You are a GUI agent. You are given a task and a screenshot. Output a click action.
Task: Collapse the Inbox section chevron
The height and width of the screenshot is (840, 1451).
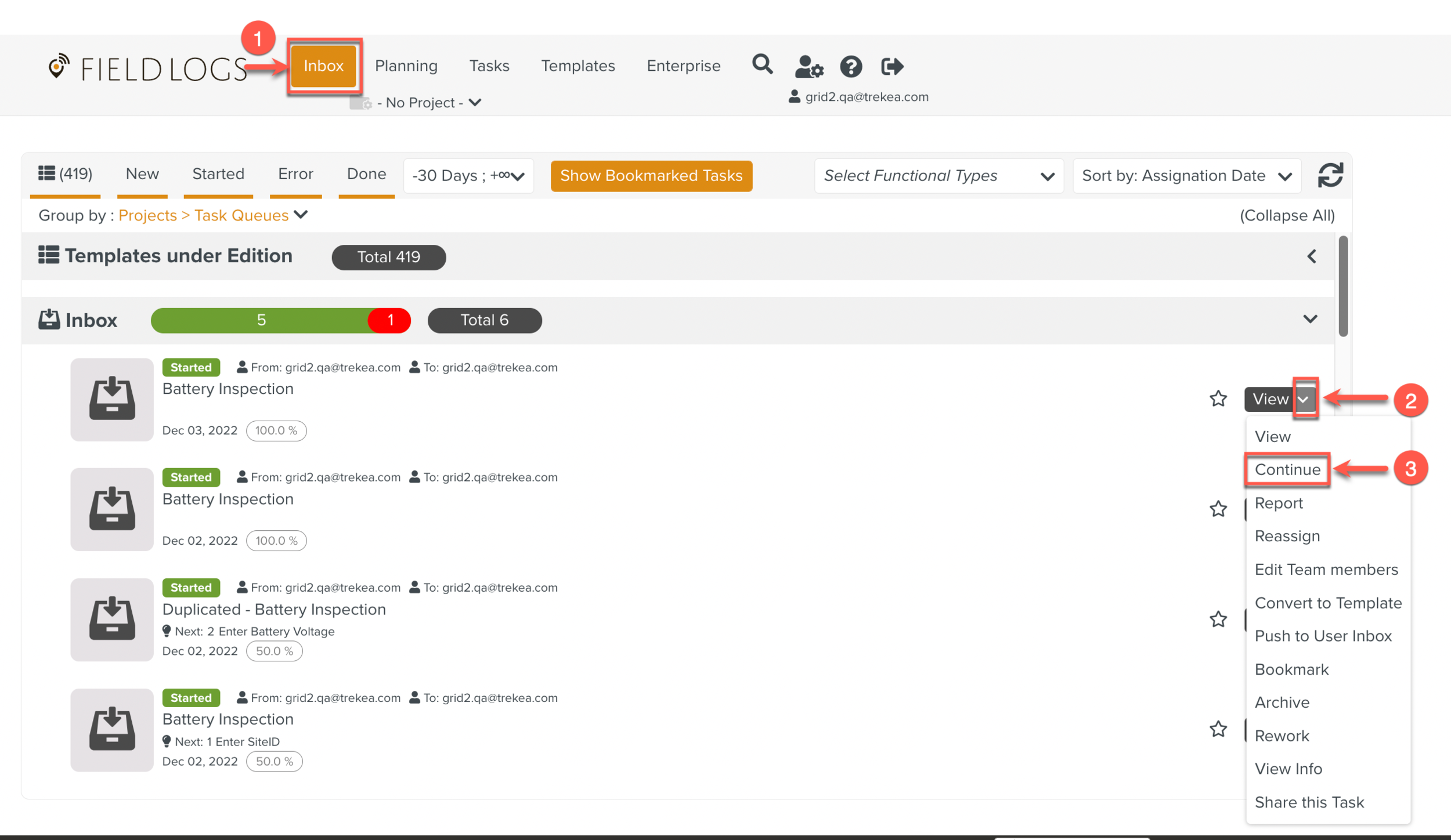coord(1310,319)
